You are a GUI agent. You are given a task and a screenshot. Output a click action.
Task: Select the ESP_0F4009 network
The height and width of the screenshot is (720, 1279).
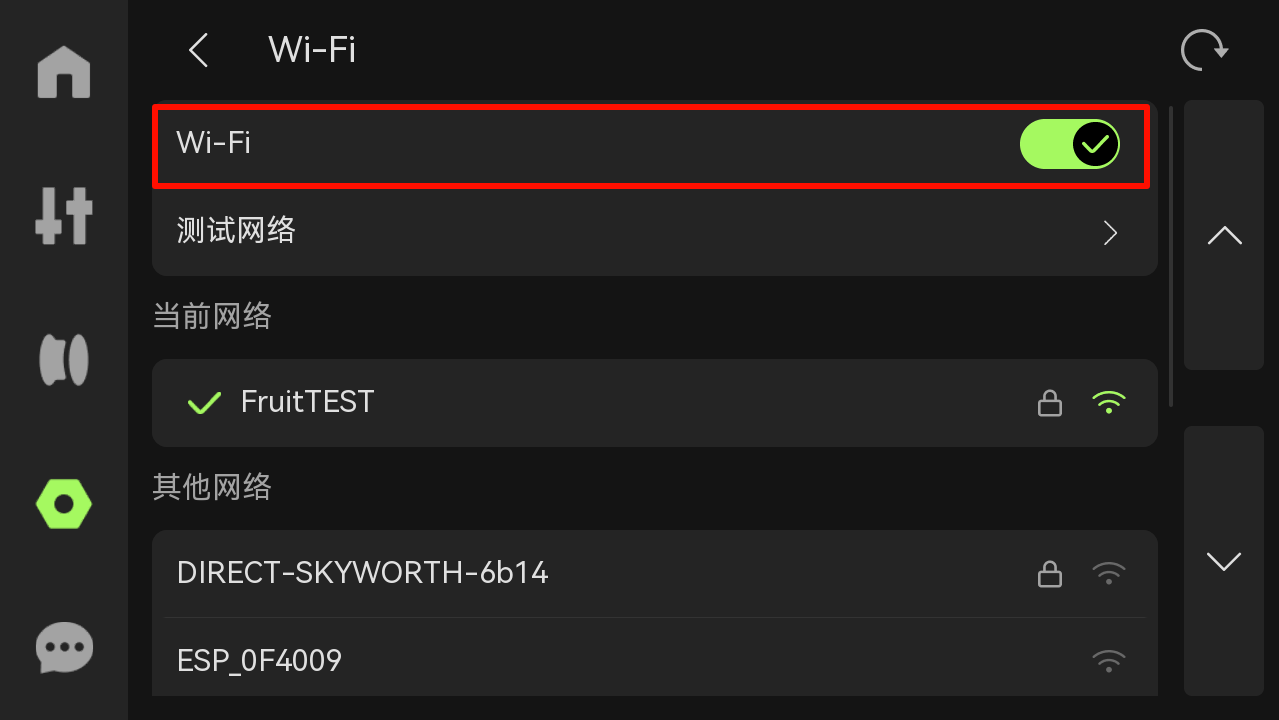point(655,659)
